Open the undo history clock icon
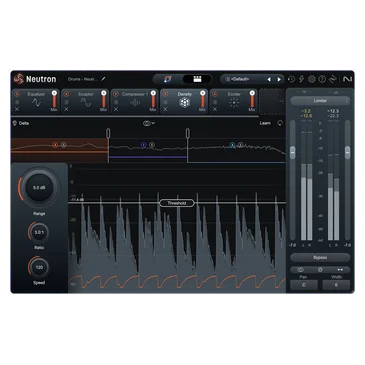Image resolution: width=365 pixels, height=365 pixels. click(291, 79)
